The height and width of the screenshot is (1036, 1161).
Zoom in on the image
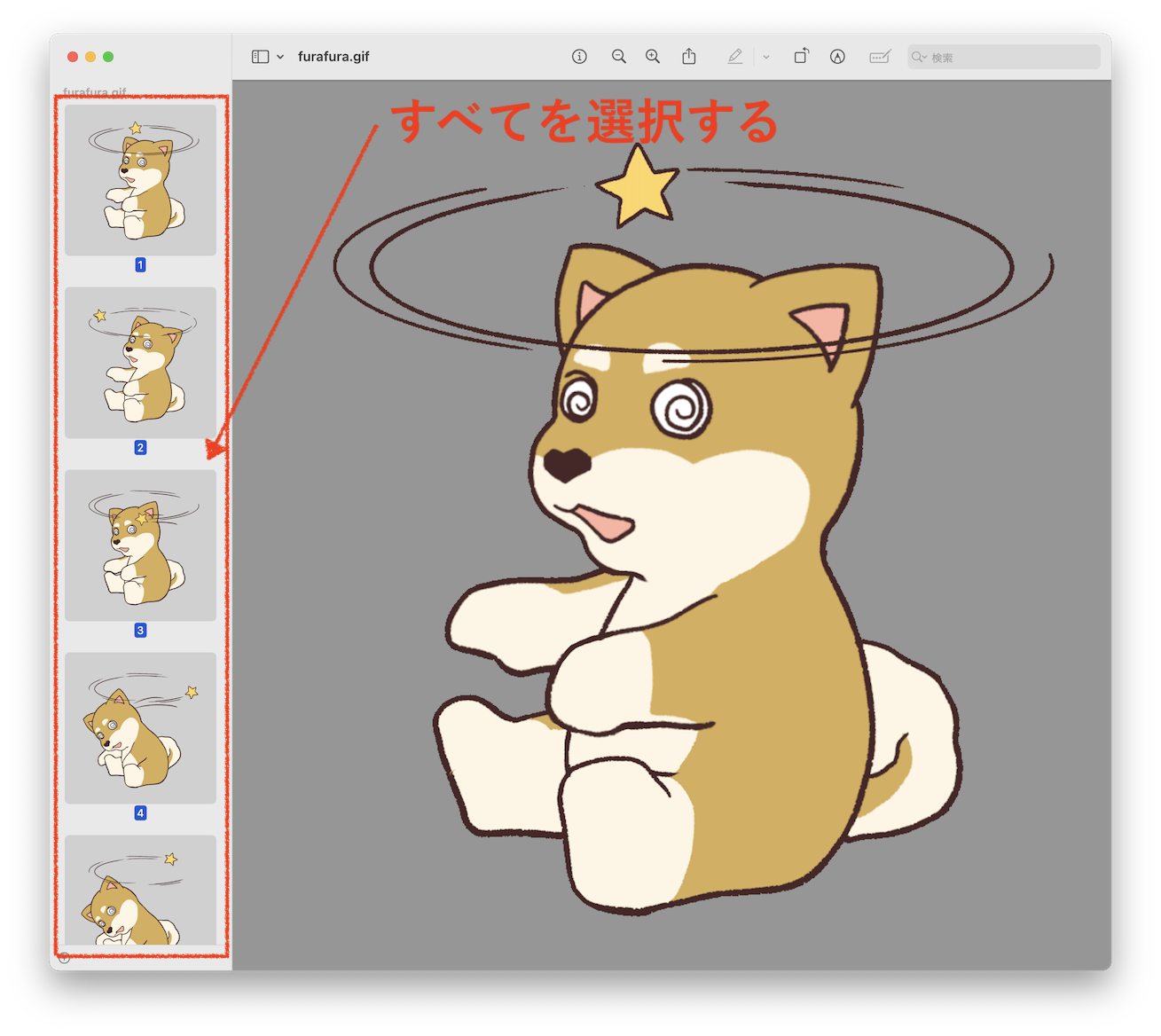pyautogui.click(x=653, y=57)
